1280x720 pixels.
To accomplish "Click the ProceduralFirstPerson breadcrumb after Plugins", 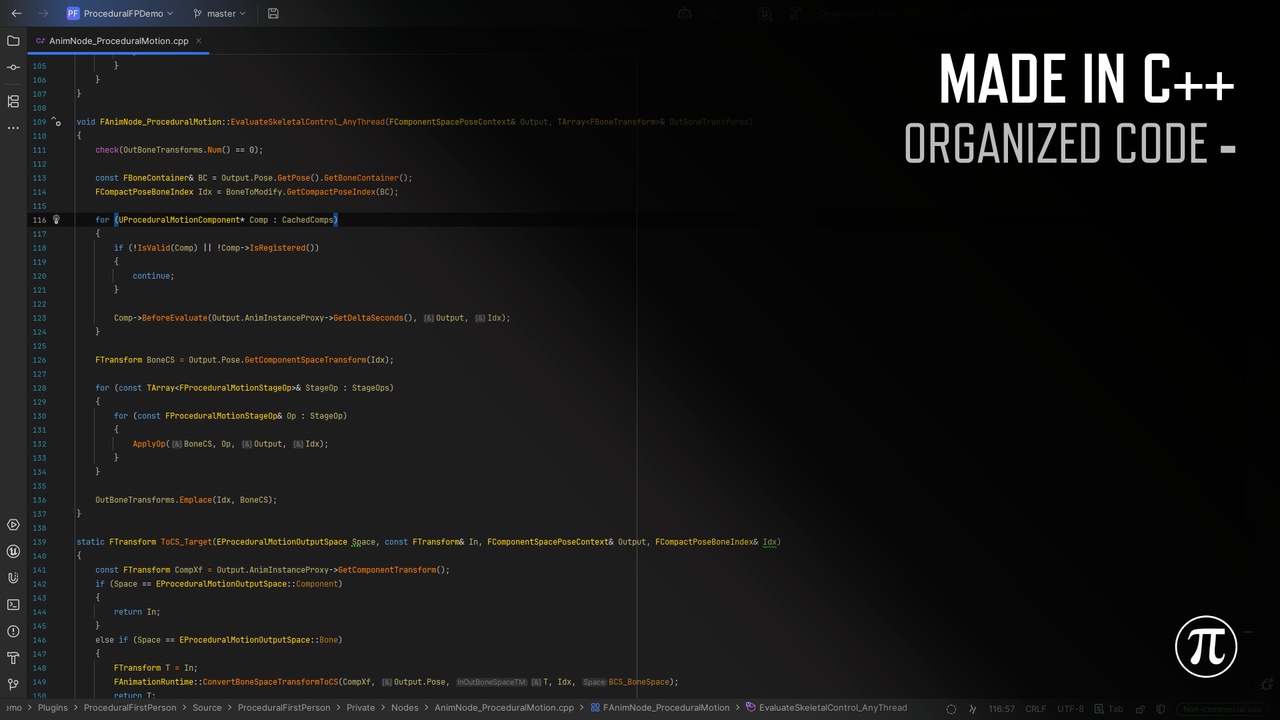I will 130,708.
